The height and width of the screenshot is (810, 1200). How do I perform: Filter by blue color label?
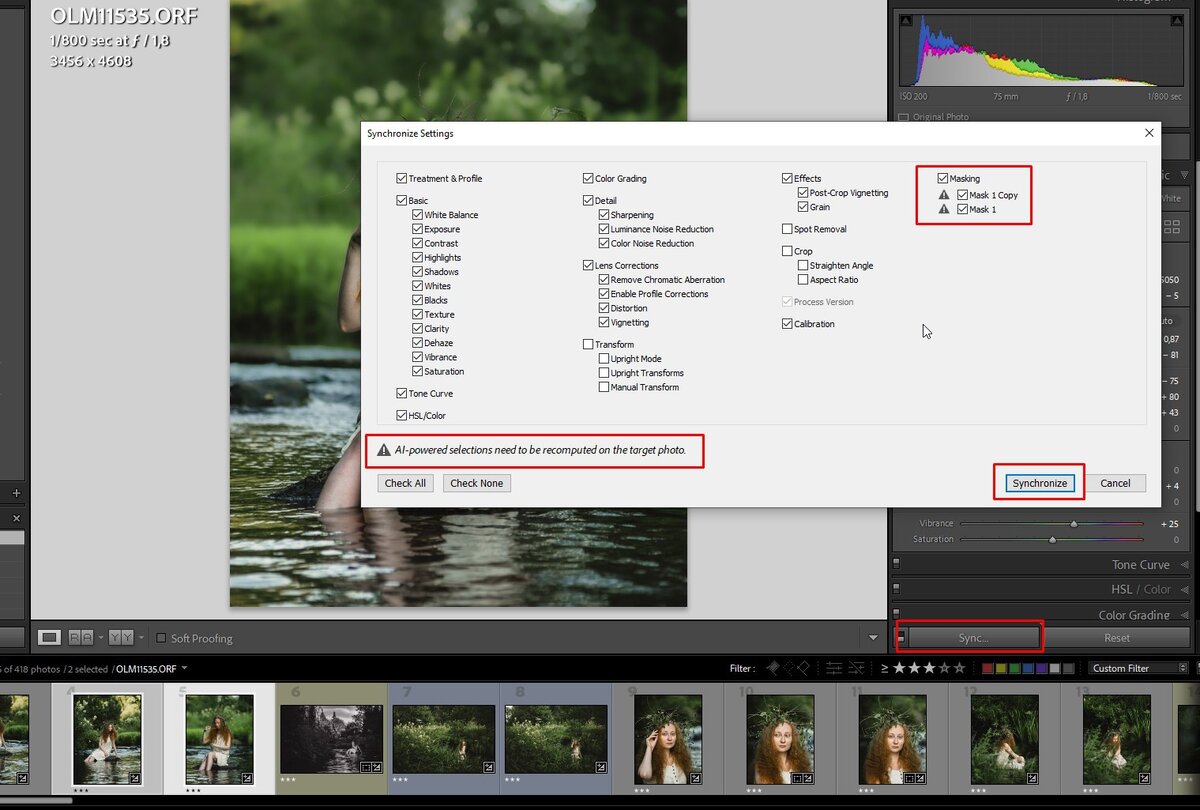click(x=1029, y=668)
